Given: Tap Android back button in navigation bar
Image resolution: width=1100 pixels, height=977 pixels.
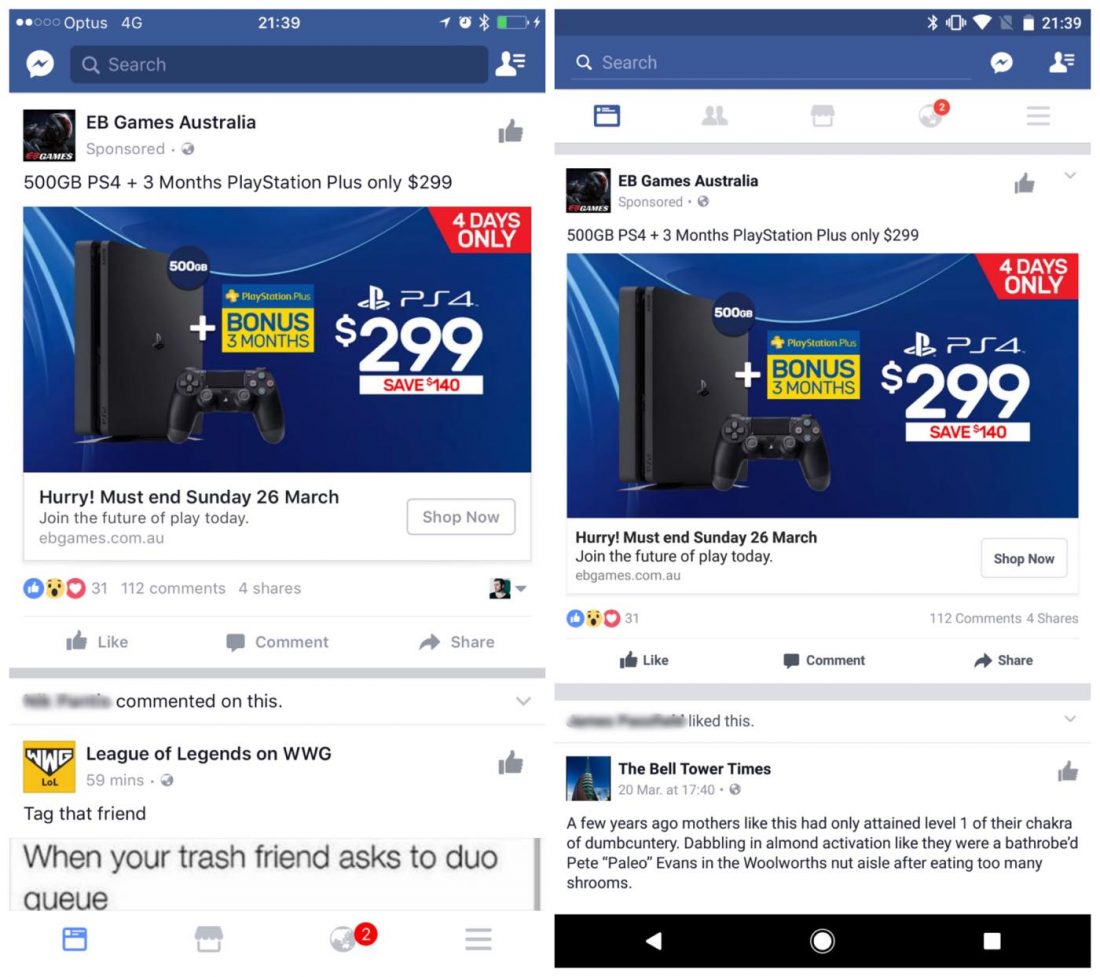Looking at the screenshot, I should [654, 941].
